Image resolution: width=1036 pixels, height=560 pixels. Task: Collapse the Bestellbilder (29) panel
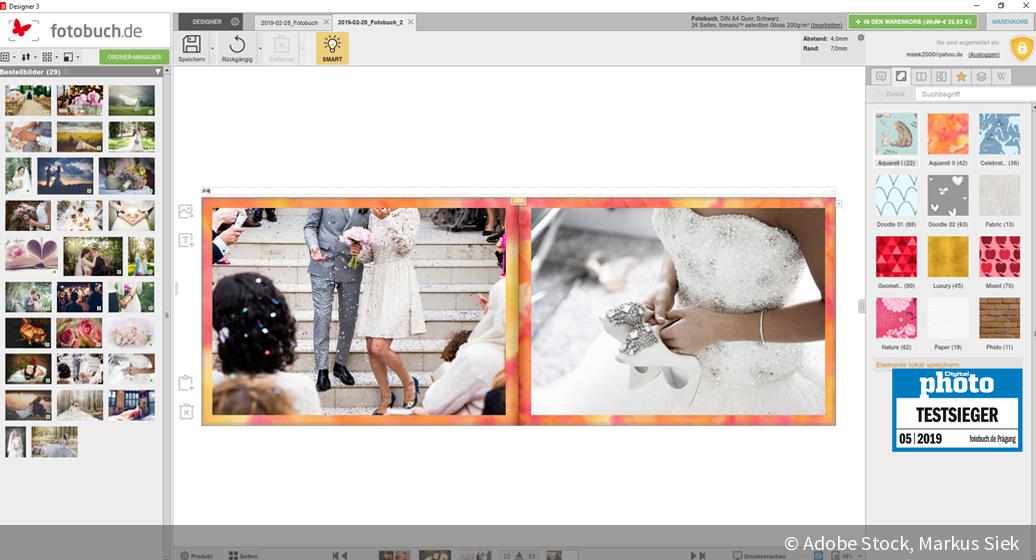pyautogui.click(x=157, y=71)
